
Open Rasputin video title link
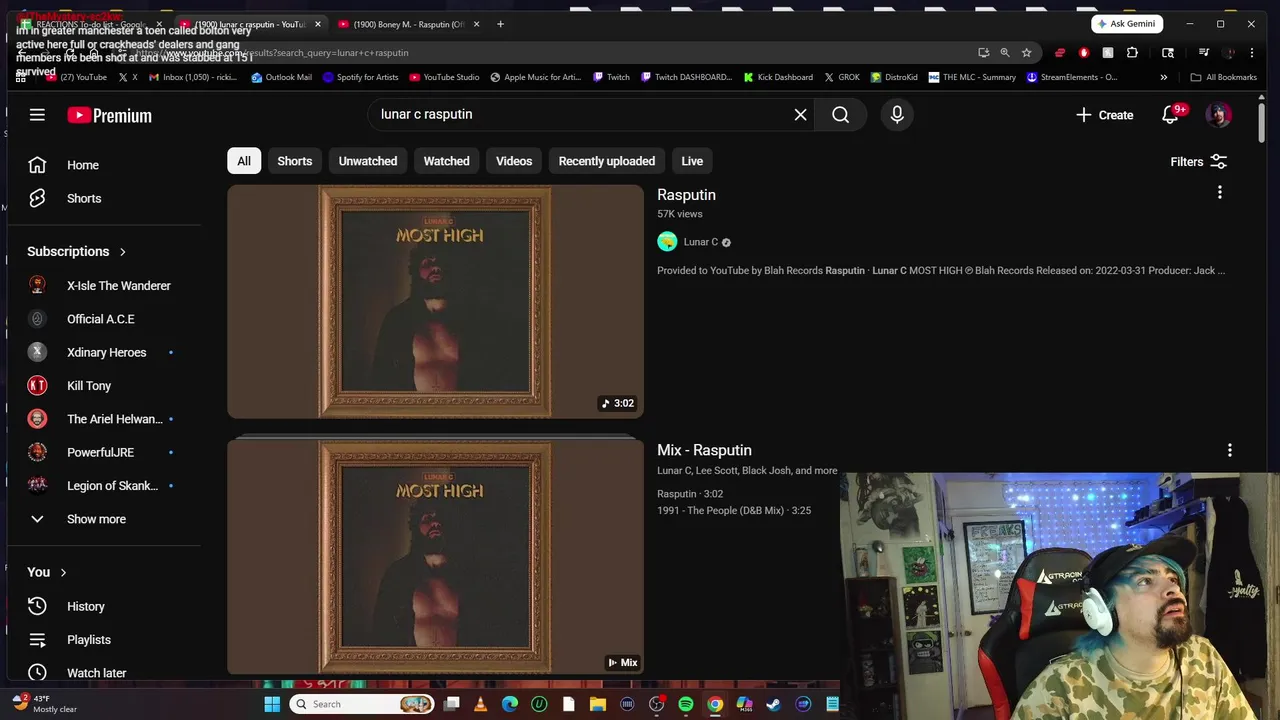point(686,195)
